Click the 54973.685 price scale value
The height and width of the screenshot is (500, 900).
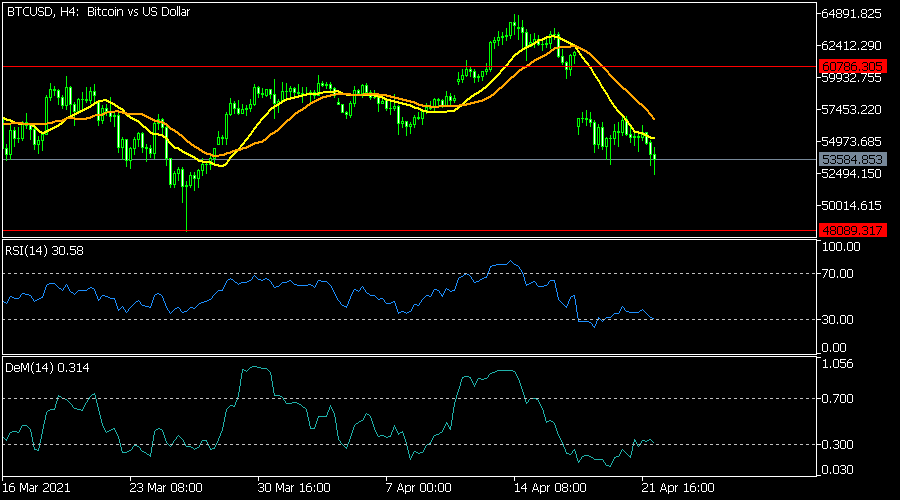pos(852,141)
